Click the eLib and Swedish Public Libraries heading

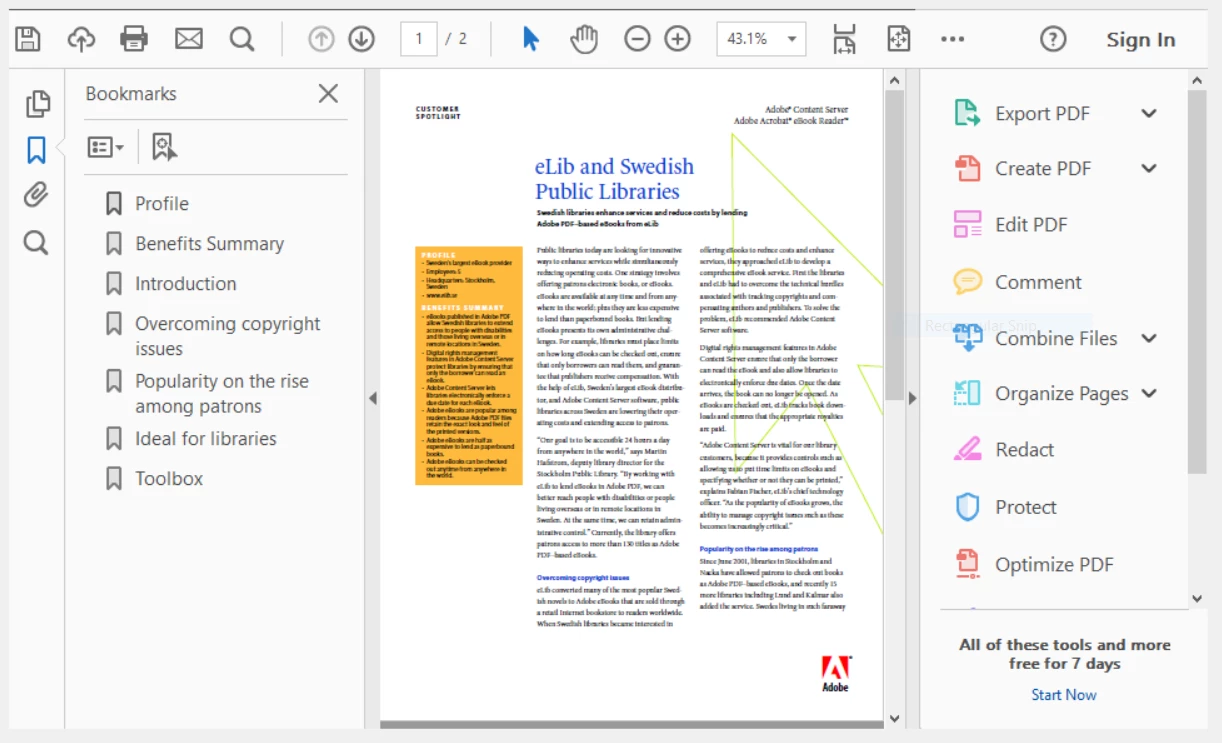pos(614,179)
